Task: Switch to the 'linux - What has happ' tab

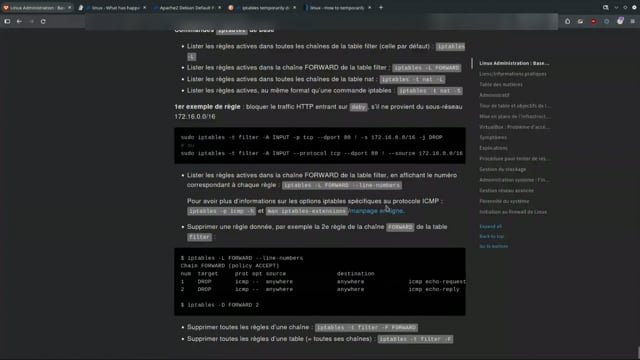Action: (112, 7)
